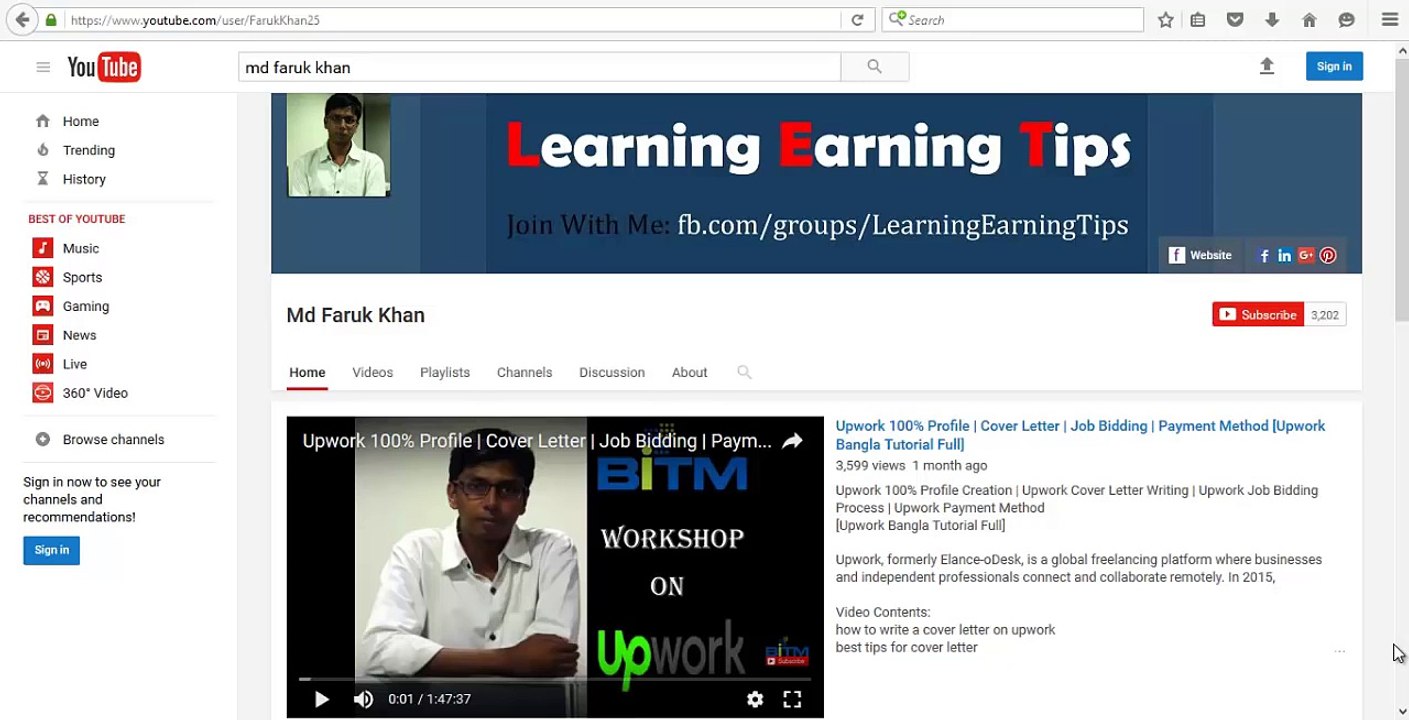Switch to the Videos tab
This screenshot has height=720, width=1409.
coord(372,372)
